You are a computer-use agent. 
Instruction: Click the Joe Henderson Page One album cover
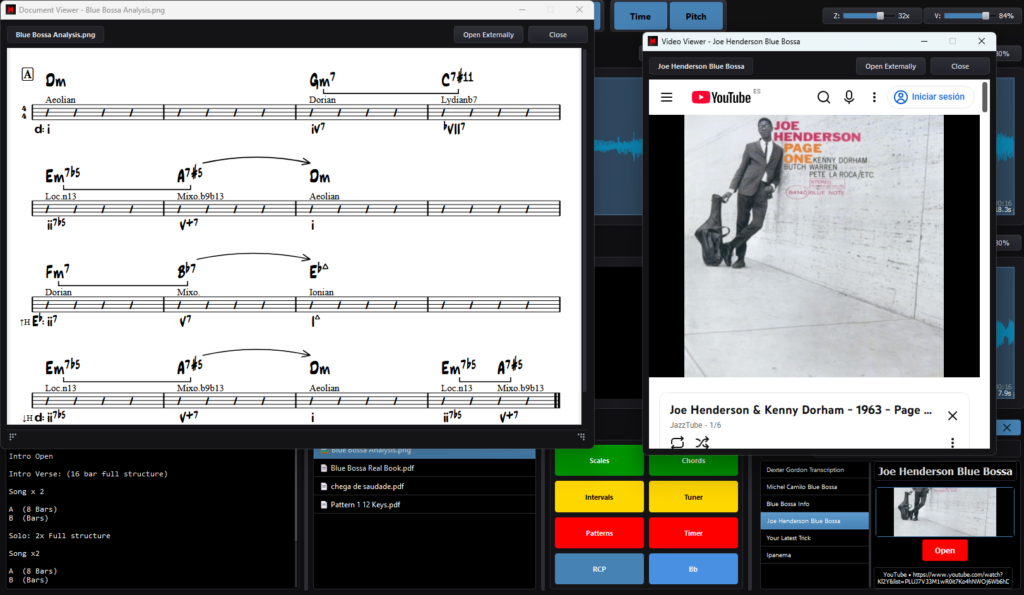pyautogui.click(x=814, y=246)
